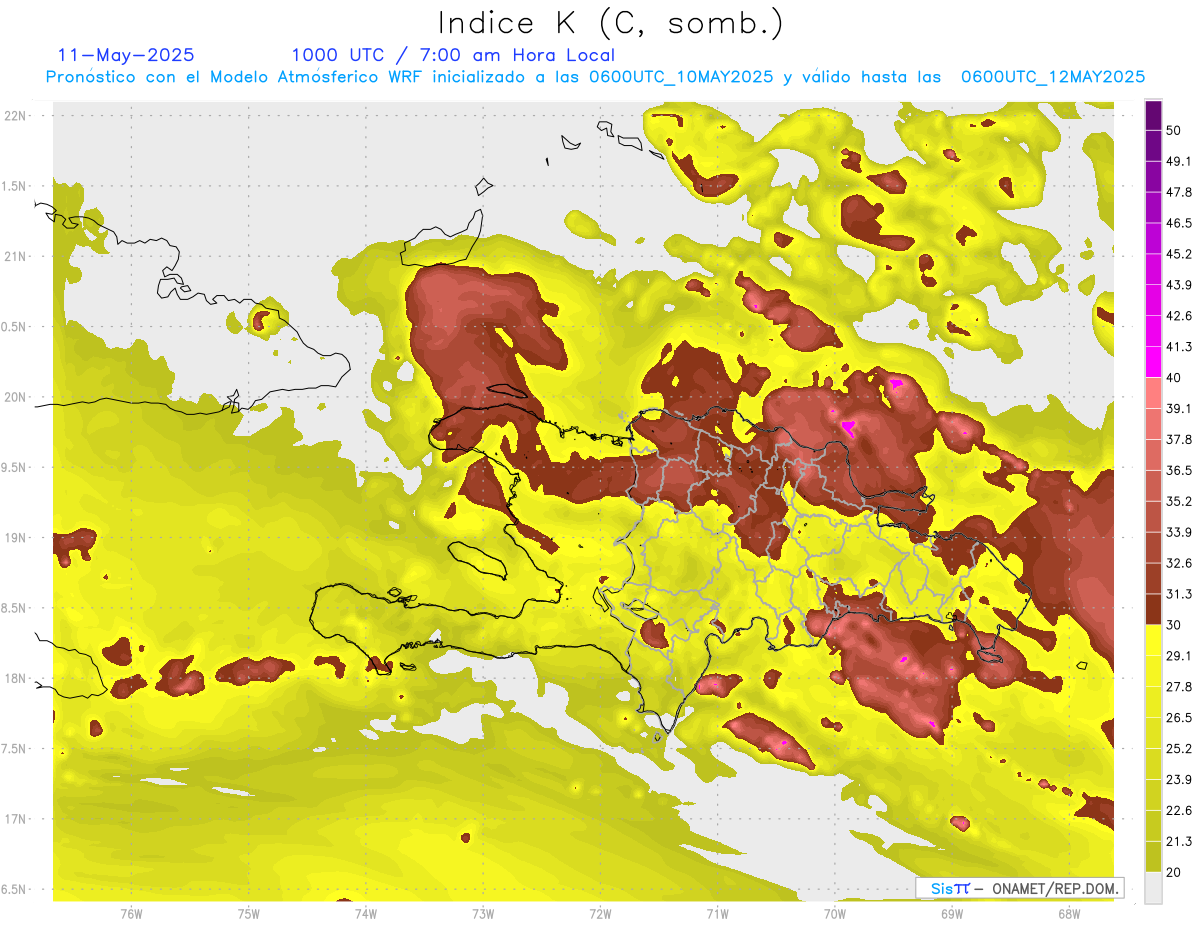Screen dimensions: 1200x927
Task: Click colorbar value '36.5'
Action: (1179, 470)
